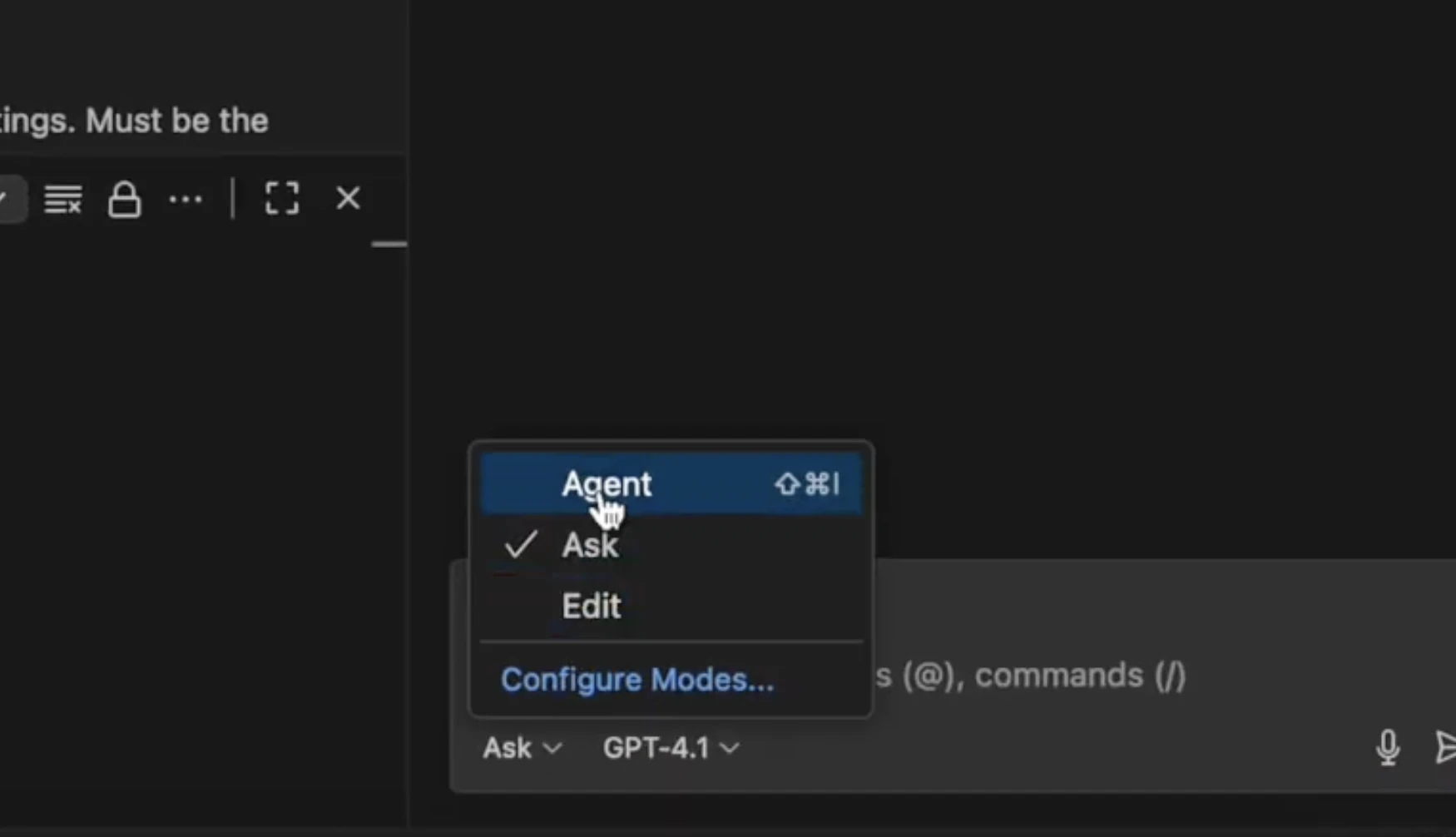
Task: Open the Configure Modes... link
Action: (636, 680)
